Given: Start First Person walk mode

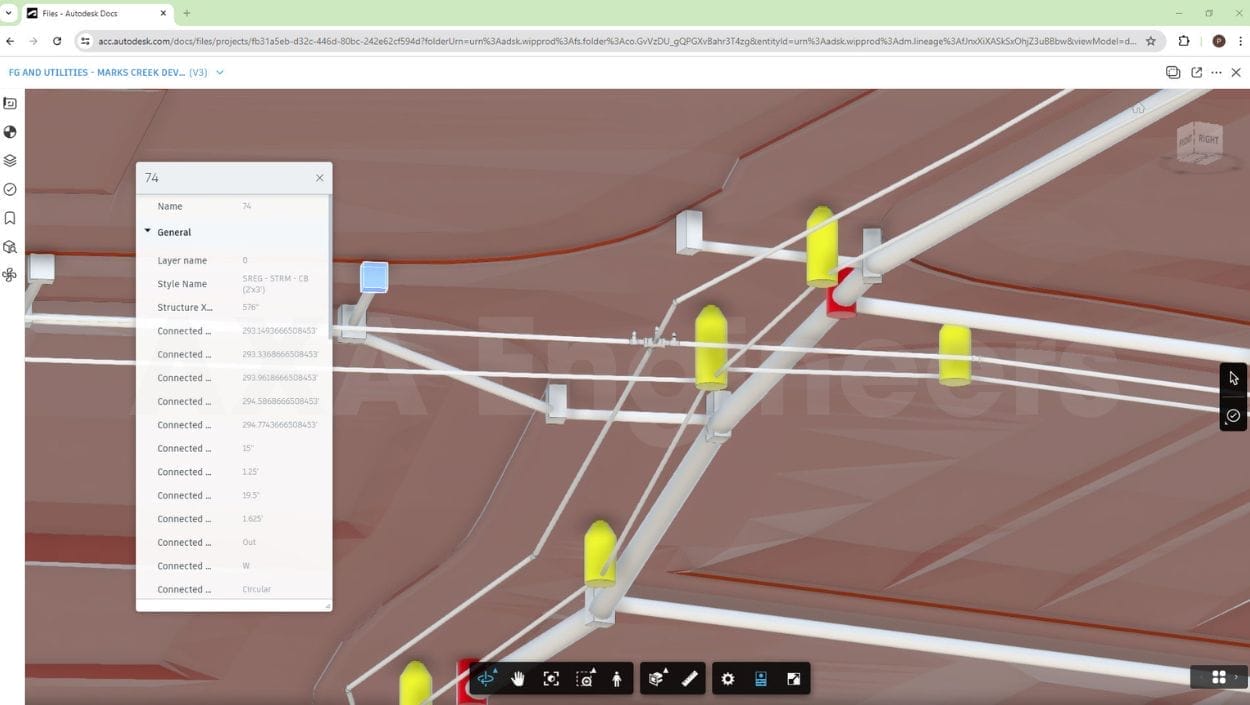Looking at the screenshot, I should 617,679.
